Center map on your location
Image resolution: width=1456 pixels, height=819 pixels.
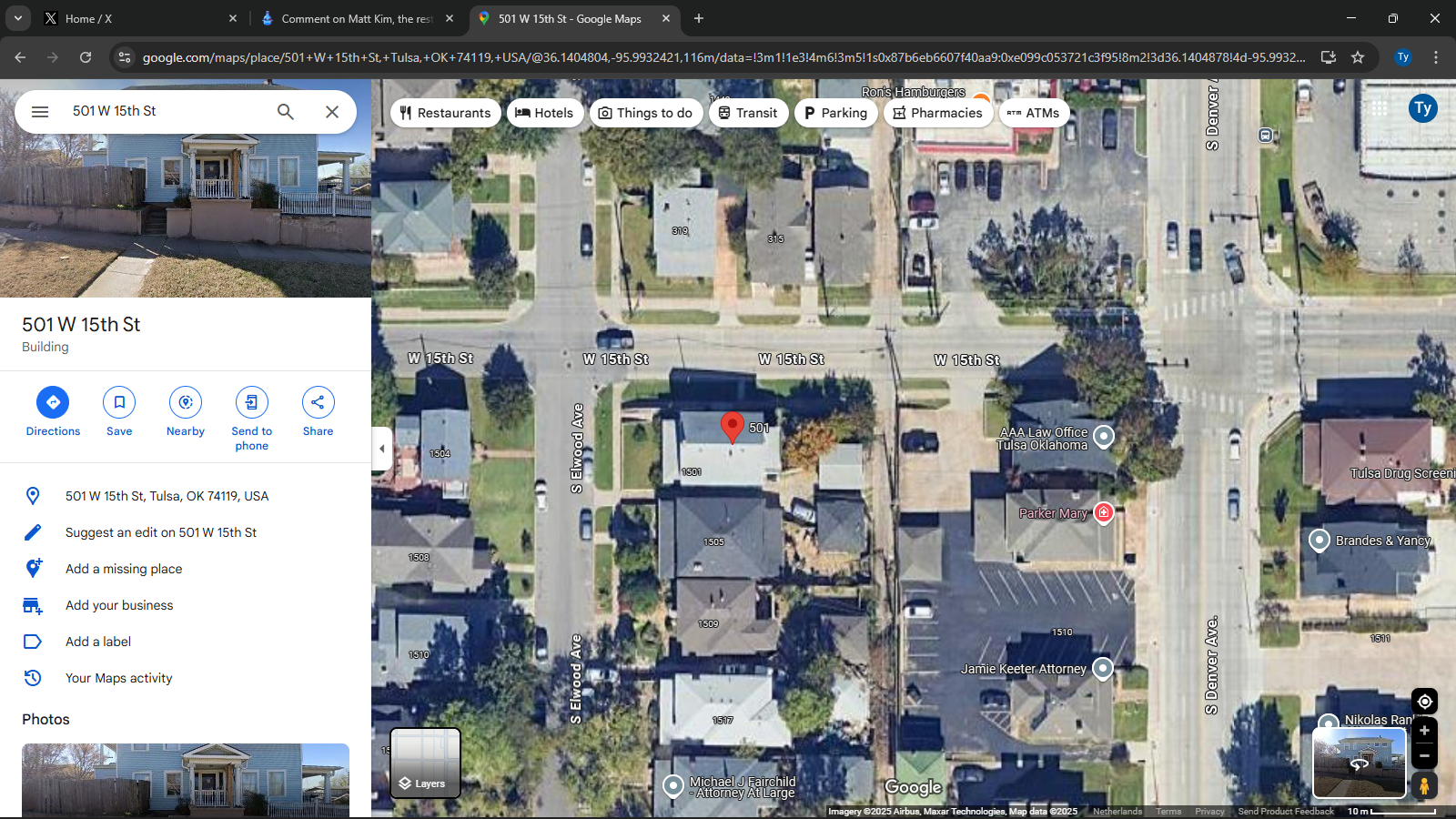[x=1425, y=702]
